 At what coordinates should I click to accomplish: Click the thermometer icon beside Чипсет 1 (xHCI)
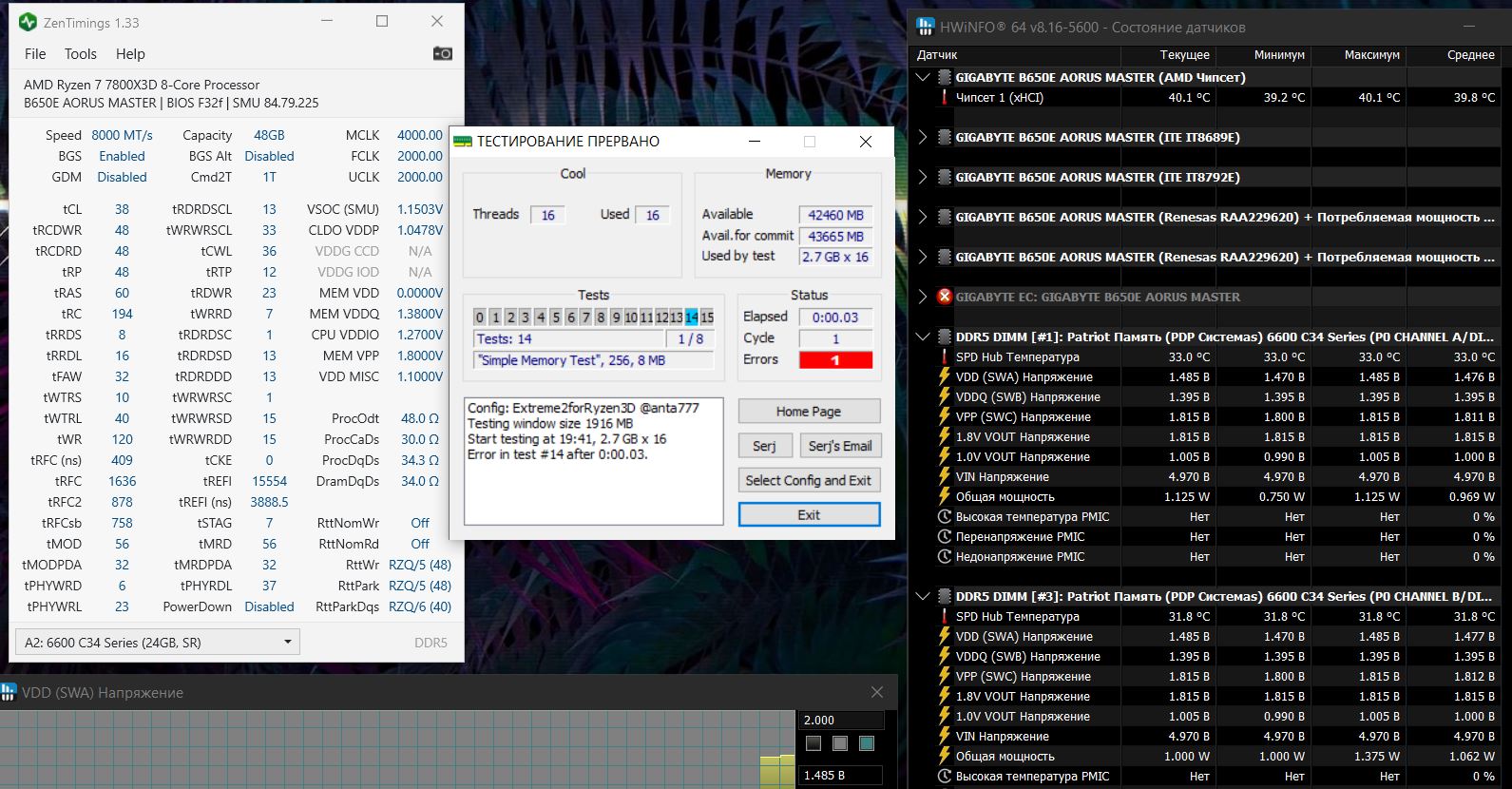(944, 97)
